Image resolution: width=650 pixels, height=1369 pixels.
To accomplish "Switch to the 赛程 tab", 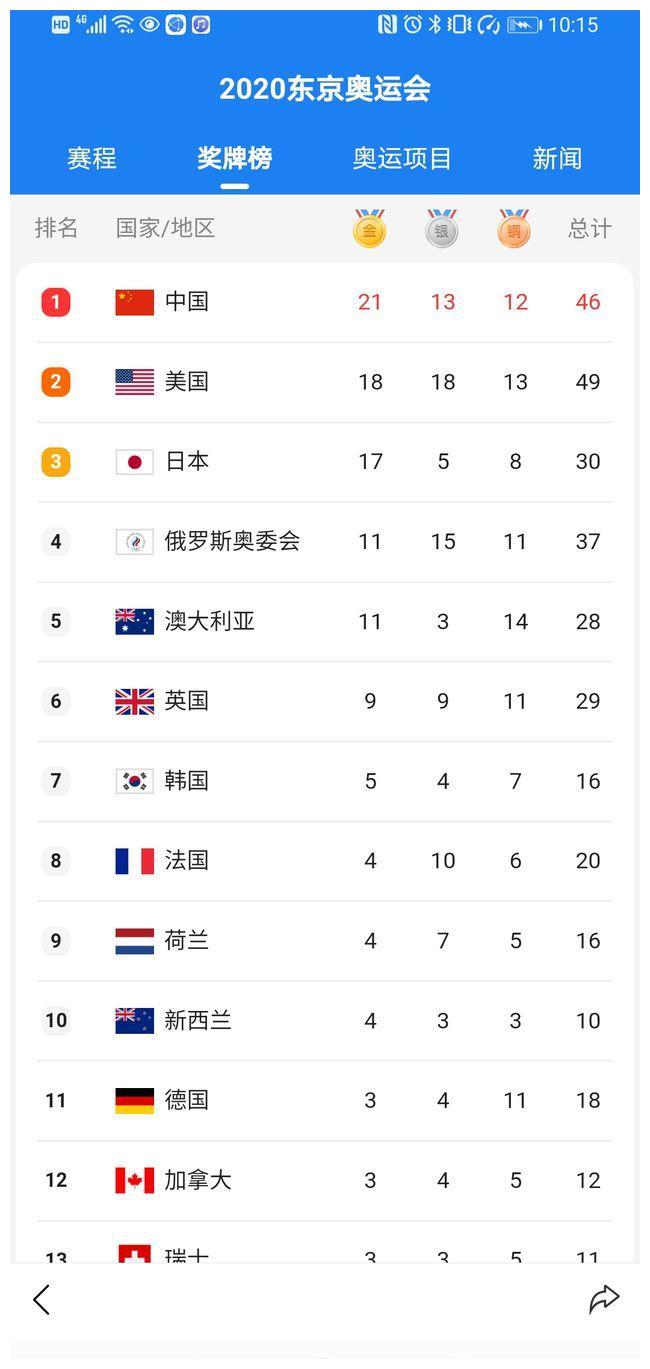I will 92,158.
